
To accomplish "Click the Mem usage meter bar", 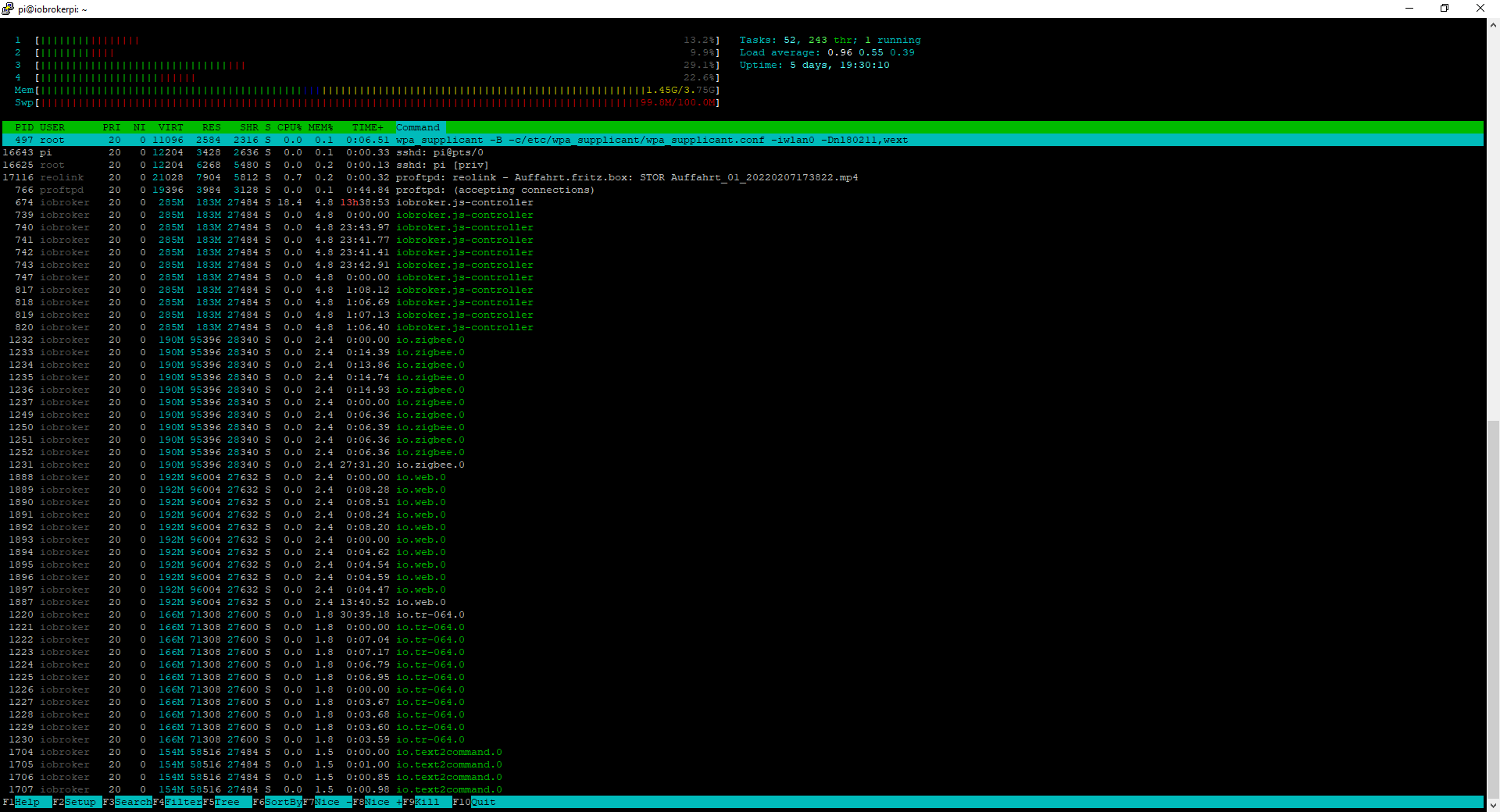I will (377, 90).
